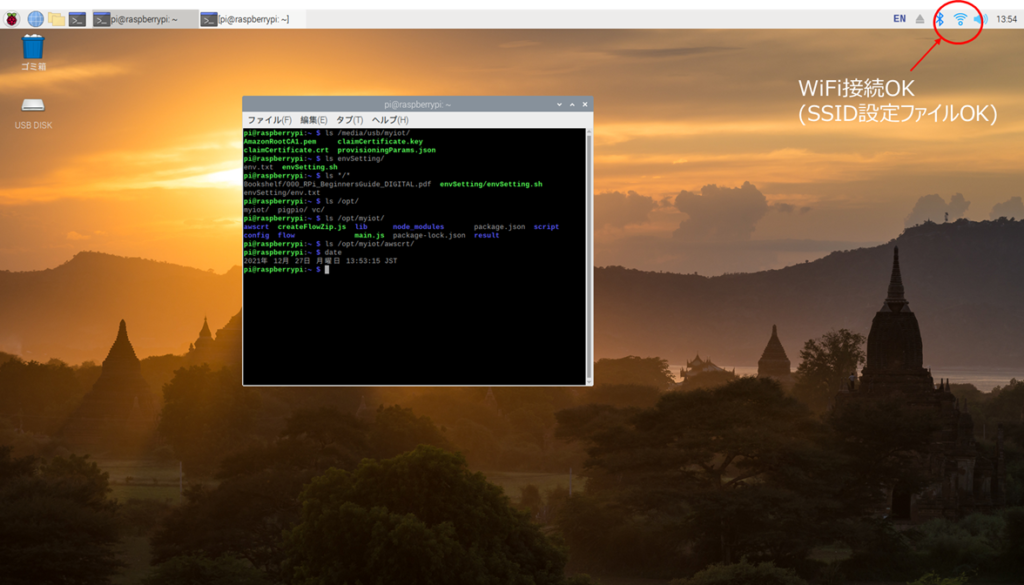Click the terminal command prompt cursor line
1024x585 pixels.
point(326,270)
